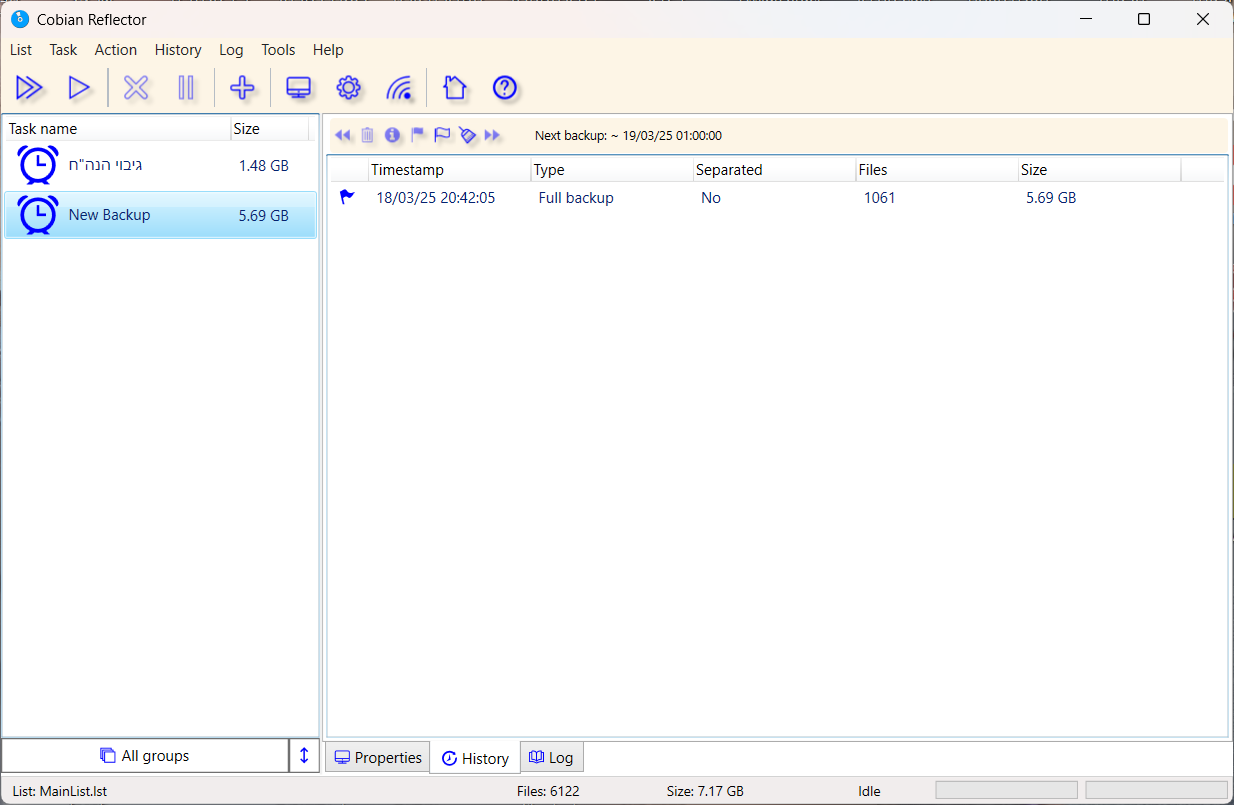Click the Run all tasks double-arrow icon

[x=29, y=88]
